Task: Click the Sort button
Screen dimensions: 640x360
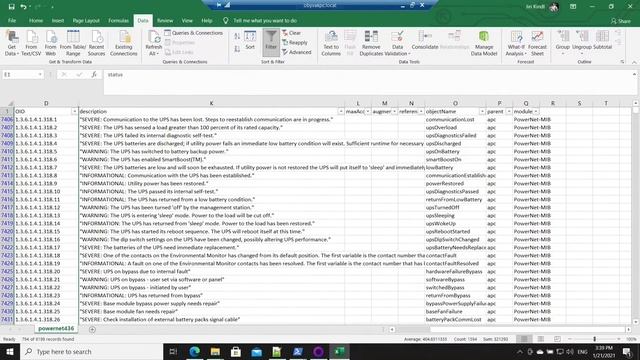Action: coord(250,40)
